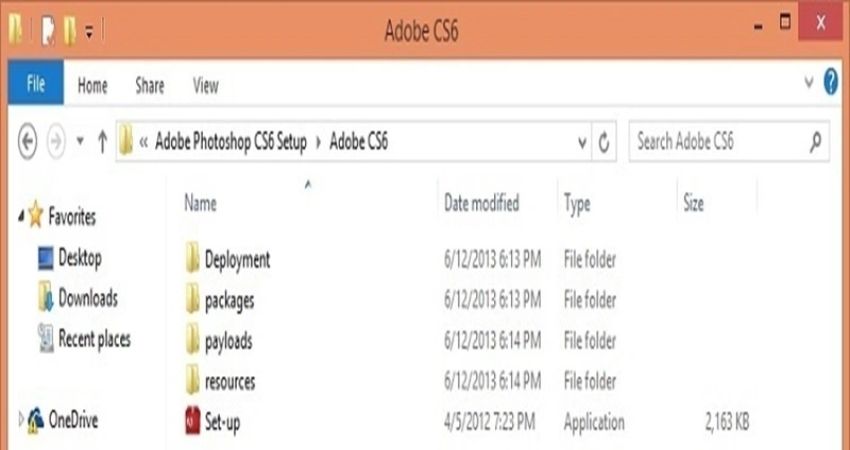This screenshot has height=450, width=850.
Task: Click the Deployment folder icon
Action: (193, 259)
